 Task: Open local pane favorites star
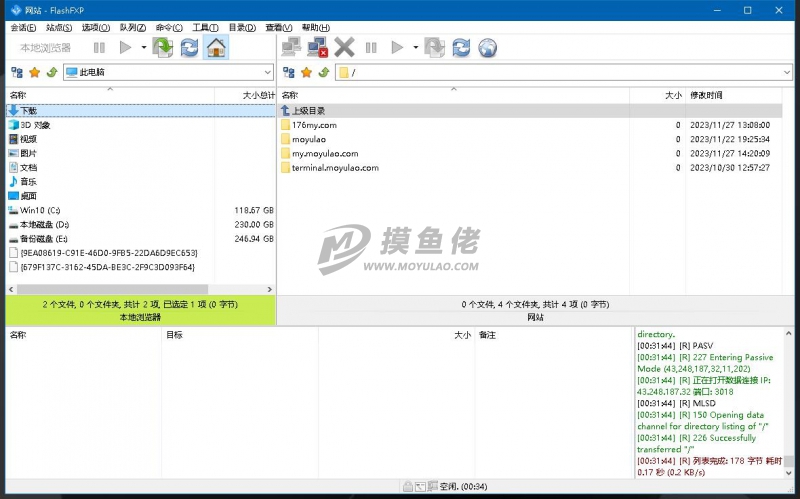[35, 72]
